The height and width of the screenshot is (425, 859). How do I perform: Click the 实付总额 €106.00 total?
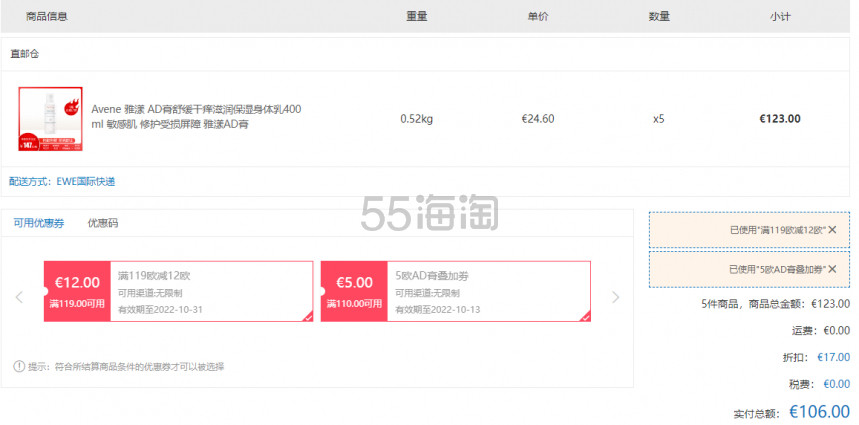[x=792, y=411]
